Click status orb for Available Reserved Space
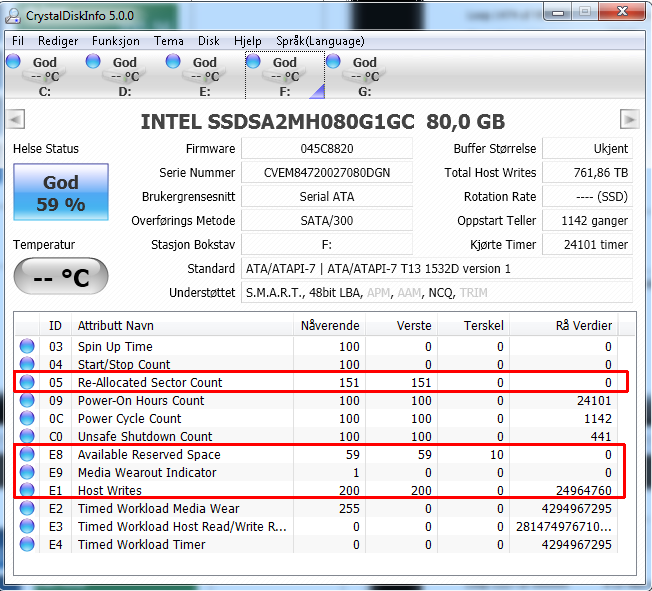Image resolution: width=652 pixels, height=591 pixels. 27,454
